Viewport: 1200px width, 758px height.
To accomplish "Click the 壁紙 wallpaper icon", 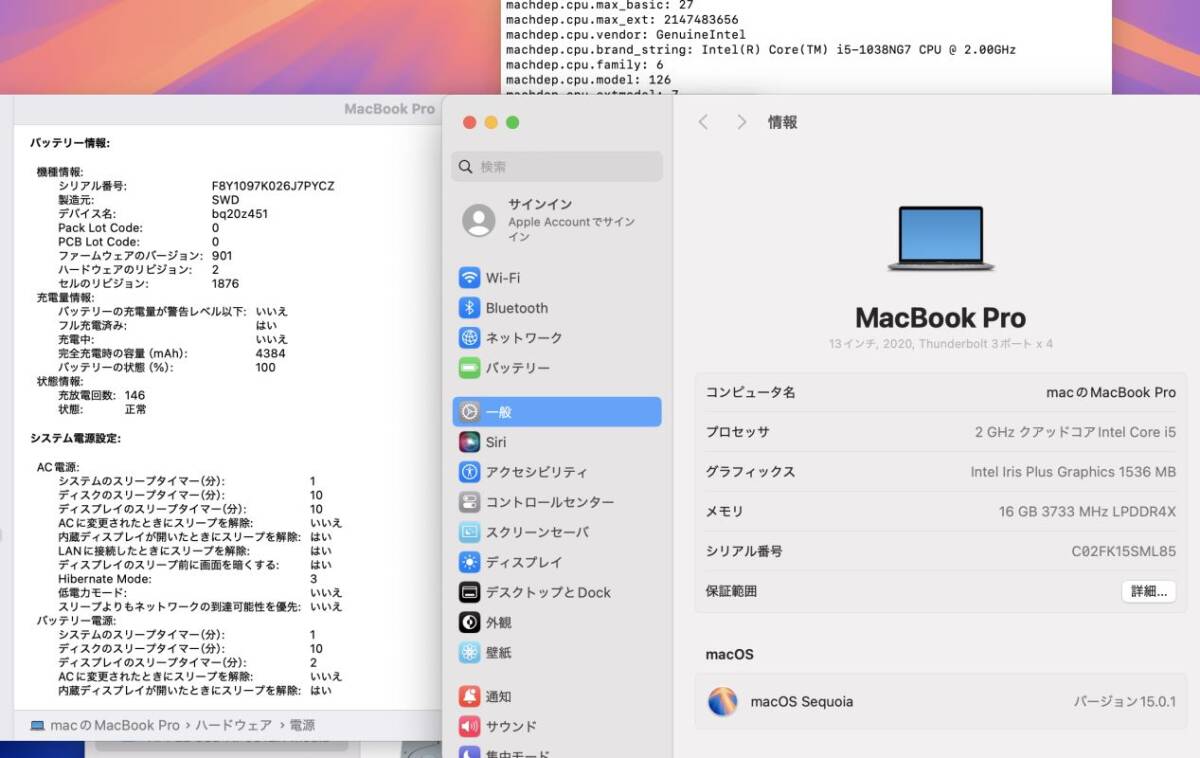I will pos(469,652).
